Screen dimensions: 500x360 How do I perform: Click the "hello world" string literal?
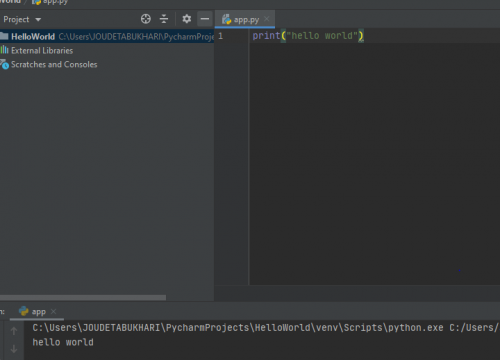click(322, 36)
